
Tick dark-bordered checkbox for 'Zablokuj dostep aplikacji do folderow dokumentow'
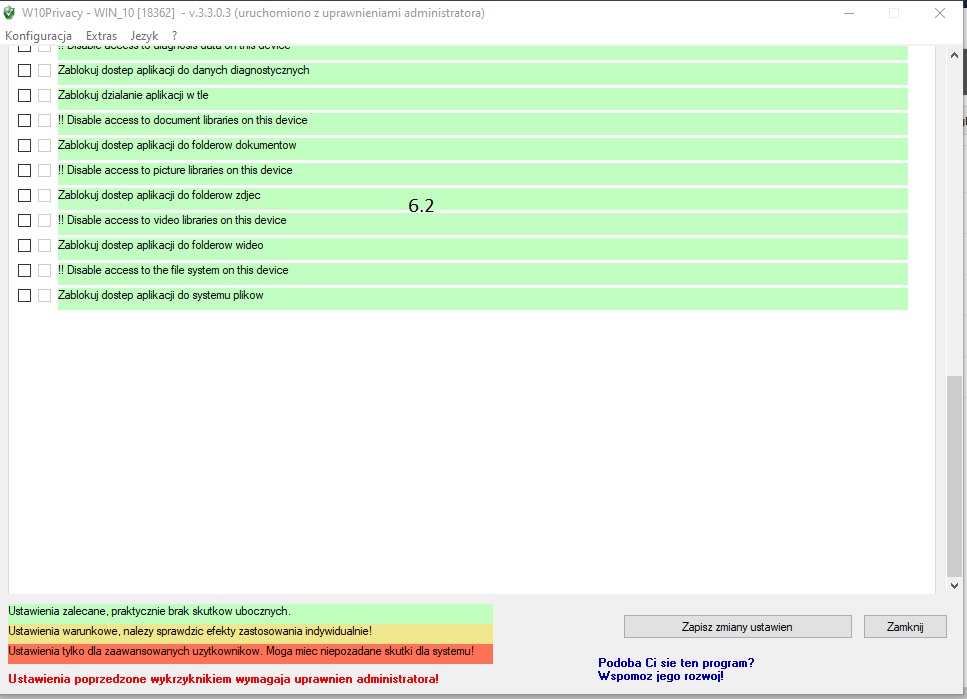tap(25, 146)
